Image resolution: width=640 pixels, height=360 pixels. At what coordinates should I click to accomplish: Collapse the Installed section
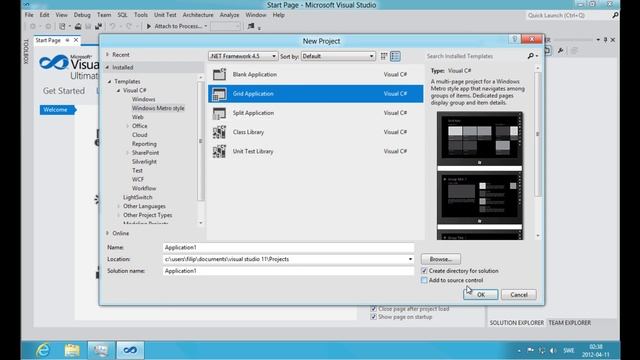pyautogui.click(x=107, y=67)
